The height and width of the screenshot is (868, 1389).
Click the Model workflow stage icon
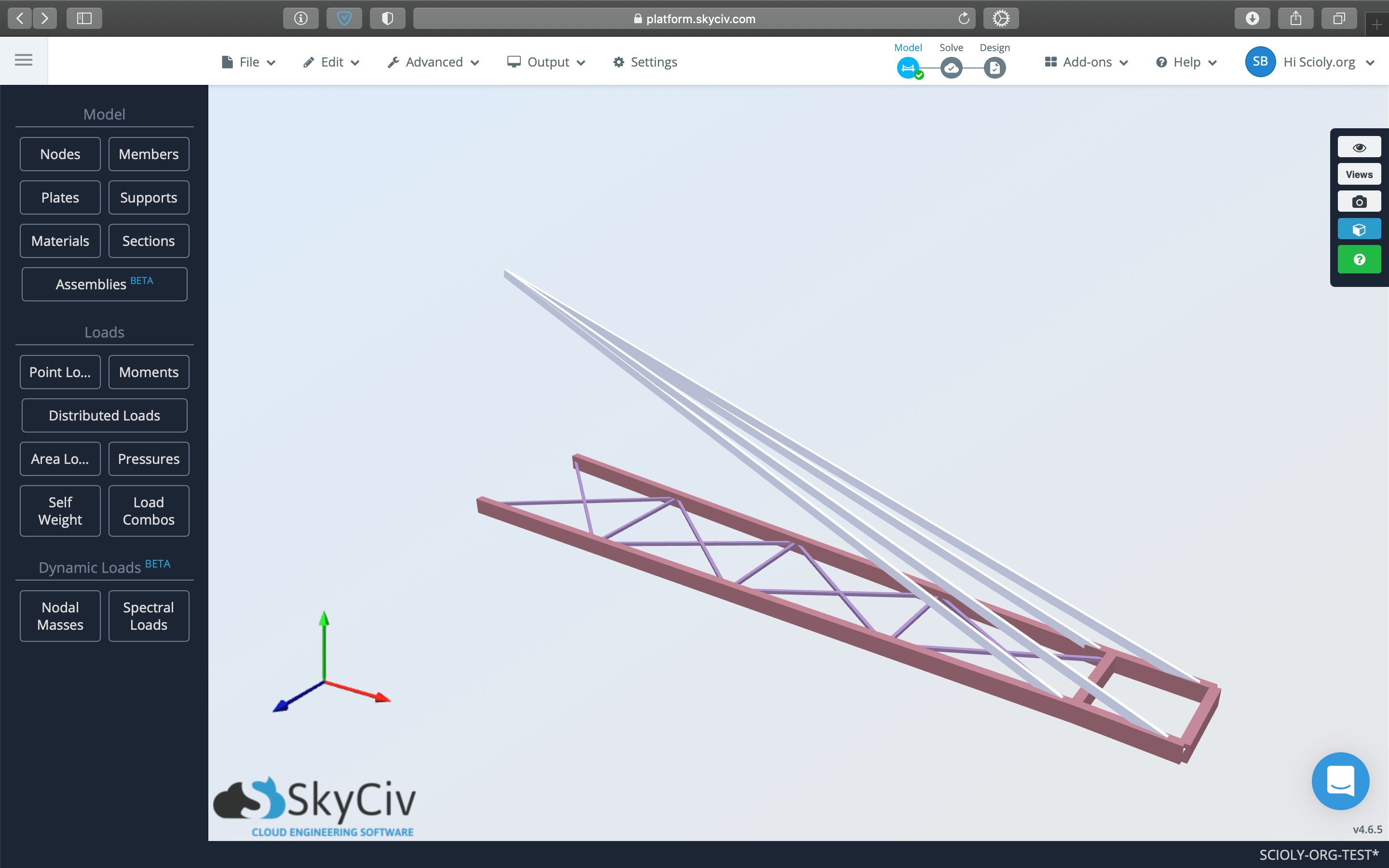pos(908,68)
